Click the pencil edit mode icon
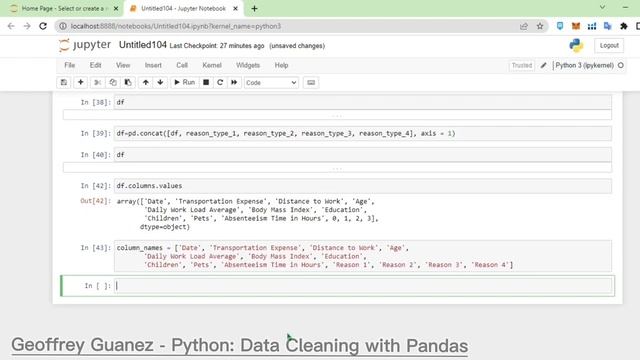640x360 pixels. (x=543, y=65)
